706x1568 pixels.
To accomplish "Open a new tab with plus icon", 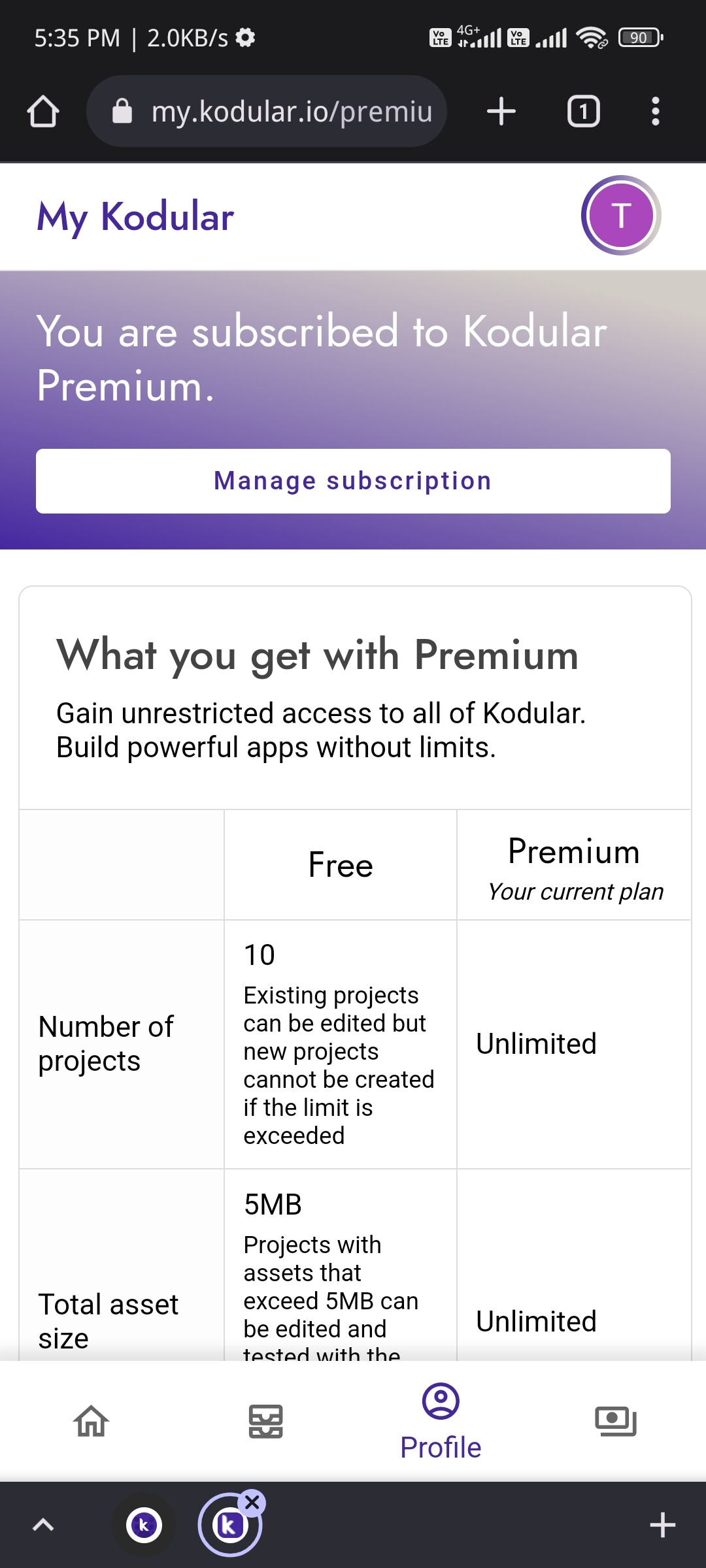I will tap(501, 111).
